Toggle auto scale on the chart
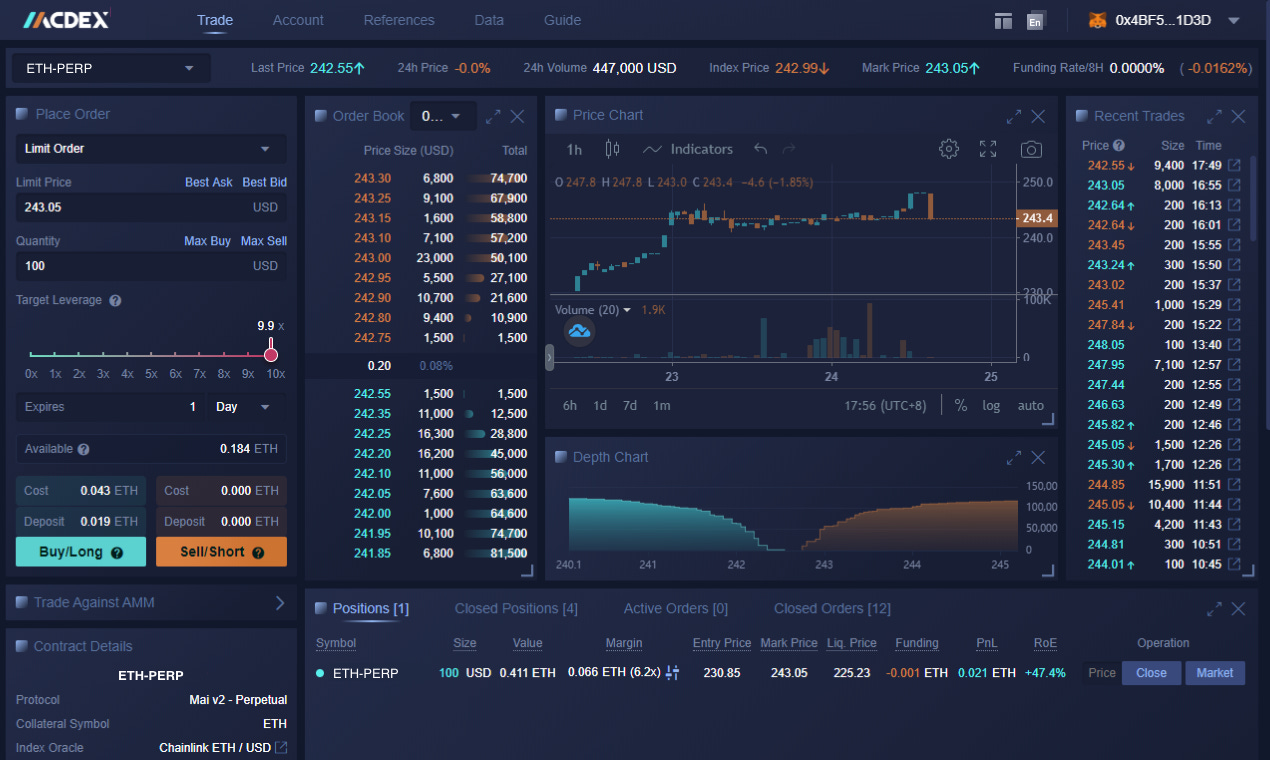Screen dimensions: 1270x760 point(1031,406)
